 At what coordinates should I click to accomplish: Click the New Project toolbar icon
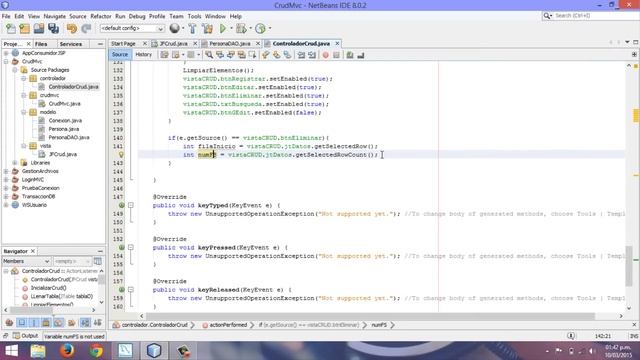click(24, 29)
